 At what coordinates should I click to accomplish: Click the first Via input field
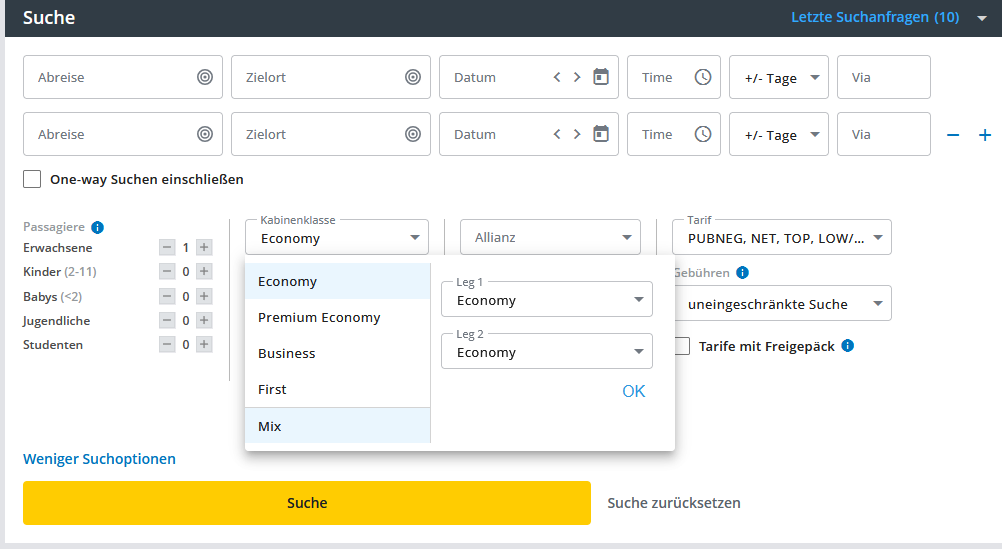pos(883,77)
